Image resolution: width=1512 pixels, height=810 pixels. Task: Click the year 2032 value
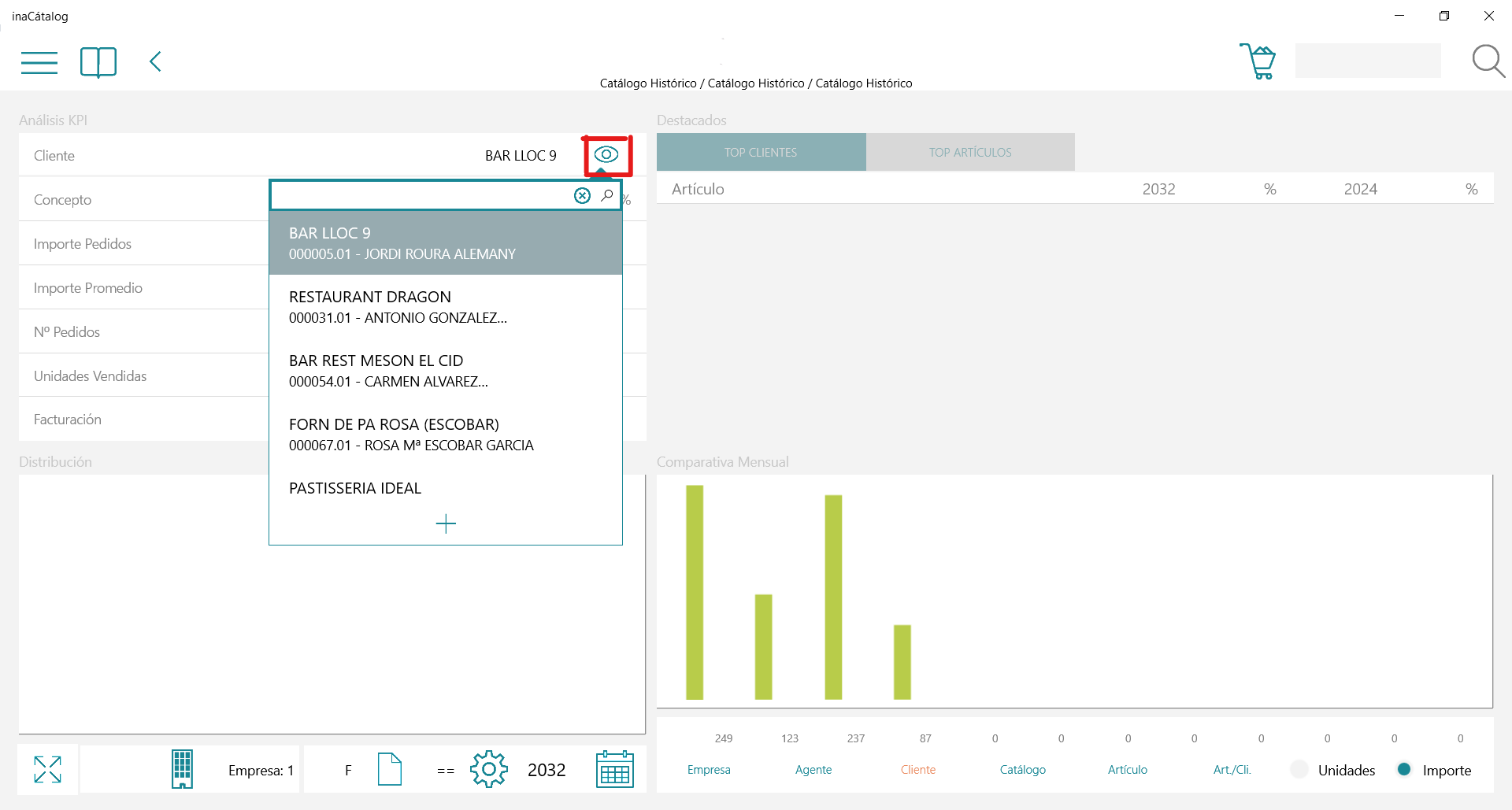click(x=547, y=770)
